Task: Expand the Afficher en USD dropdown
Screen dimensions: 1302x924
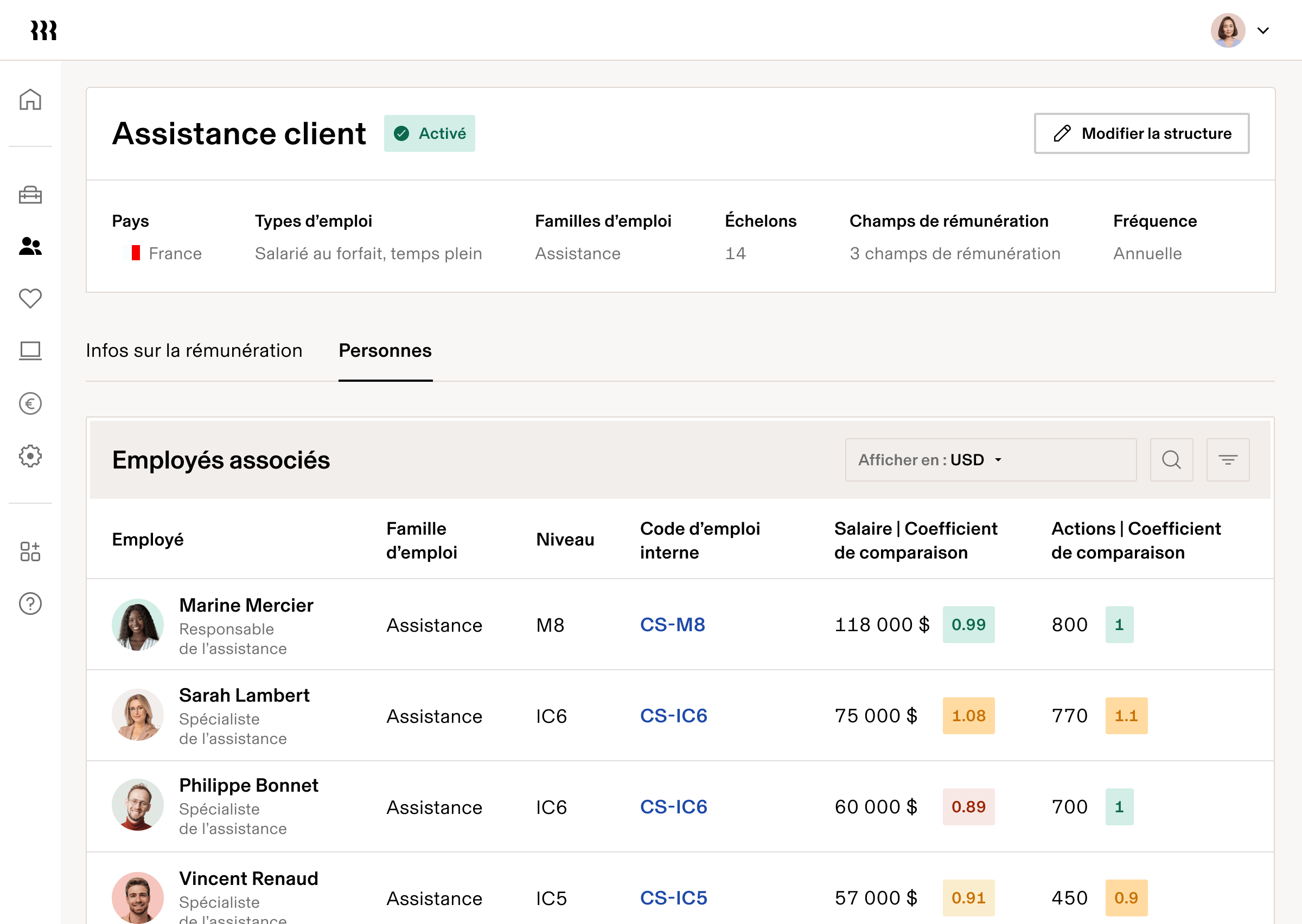Action: click(x=990, y=460)
